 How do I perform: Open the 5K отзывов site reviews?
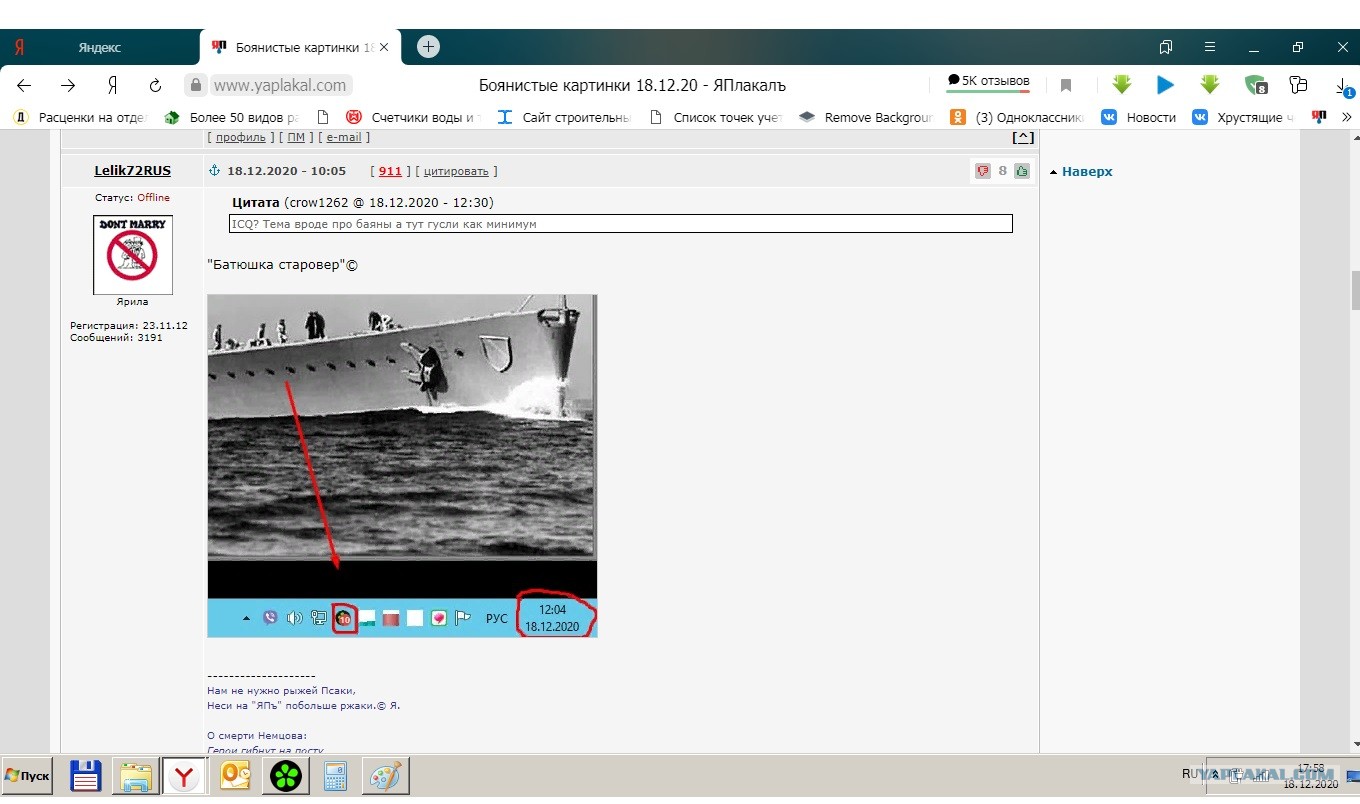[x=988, y=81]
